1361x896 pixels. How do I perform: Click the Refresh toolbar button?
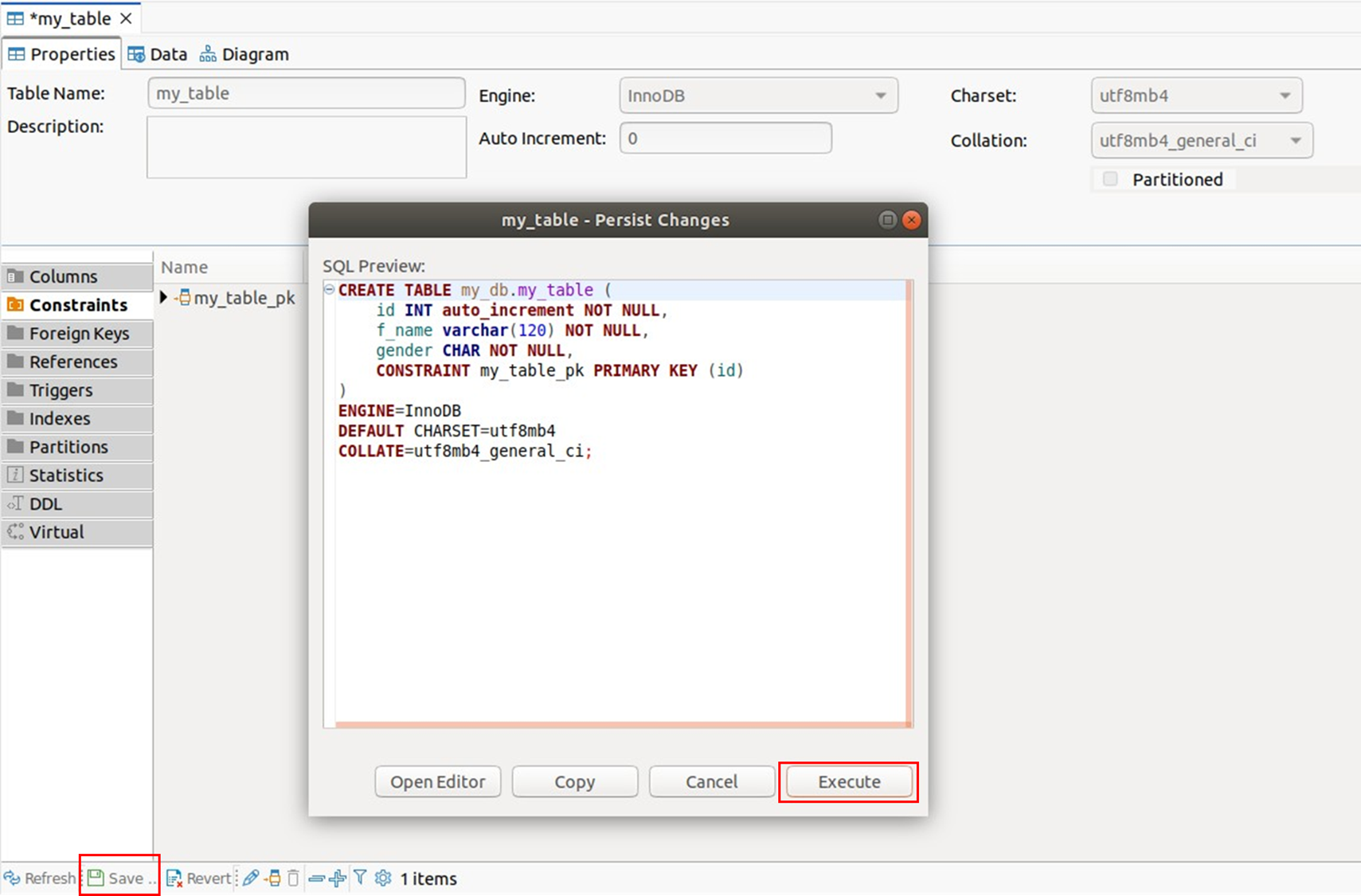point(40,878)
